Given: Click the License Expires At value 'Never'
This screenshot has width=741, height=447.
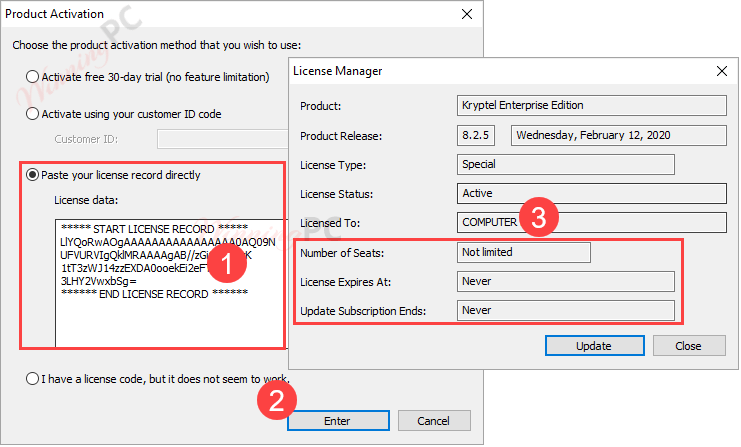Looking at the screenshot, I should [x=566, y=282].
